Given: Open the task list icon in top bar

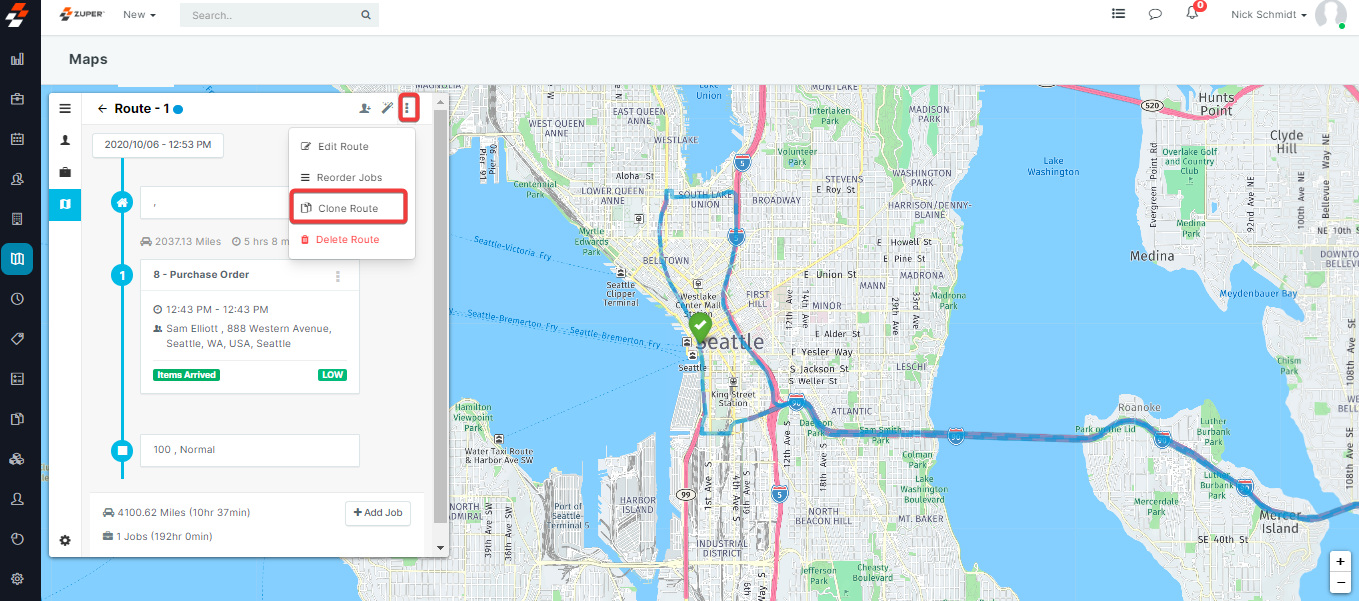Looking at the screenshot, I should coord(1118,14).
